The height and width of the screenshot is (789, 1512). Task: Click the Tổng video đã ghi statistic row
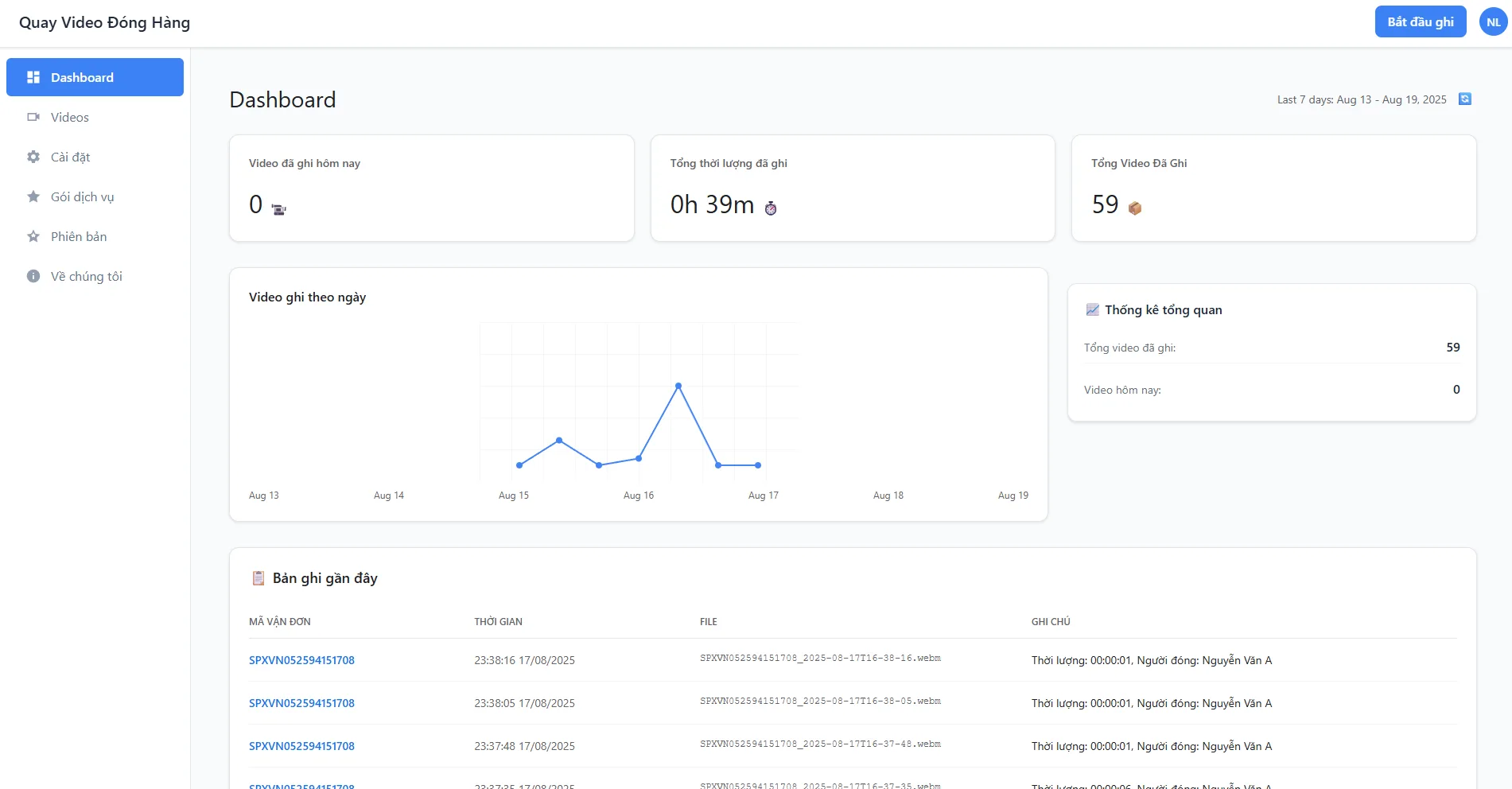point(1272,348)
